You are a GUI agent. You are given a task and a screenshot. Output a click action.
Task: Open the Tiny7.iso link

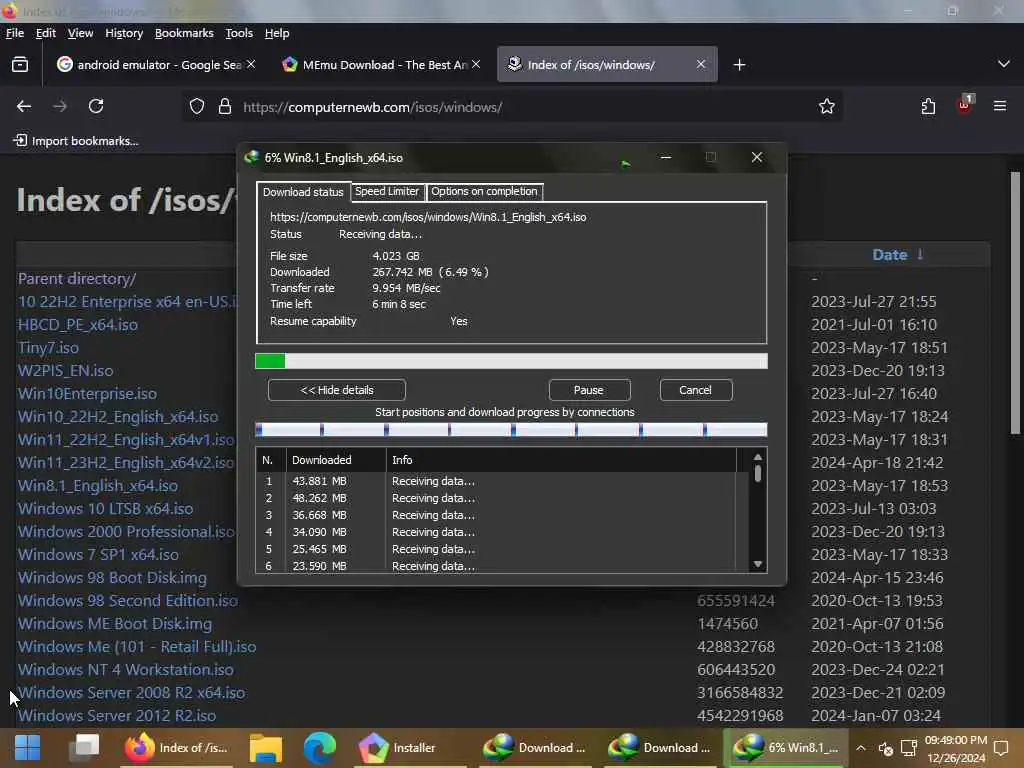[x=48, y=347]
